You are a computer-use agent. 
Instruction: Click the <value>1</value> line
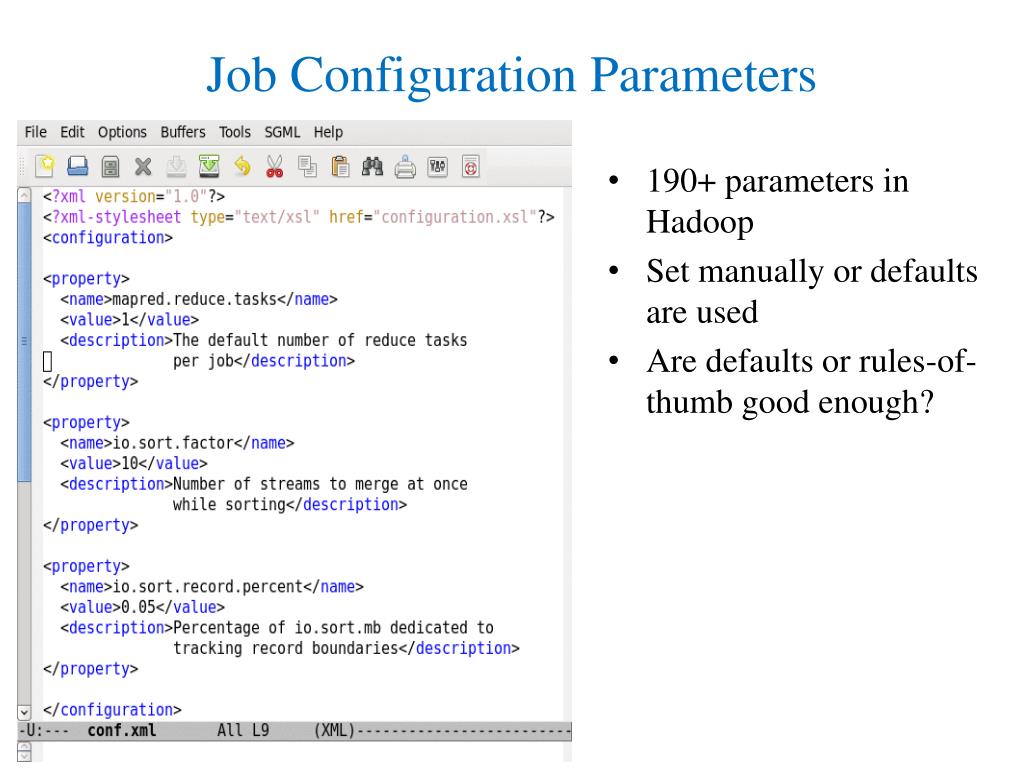(129, 319)
